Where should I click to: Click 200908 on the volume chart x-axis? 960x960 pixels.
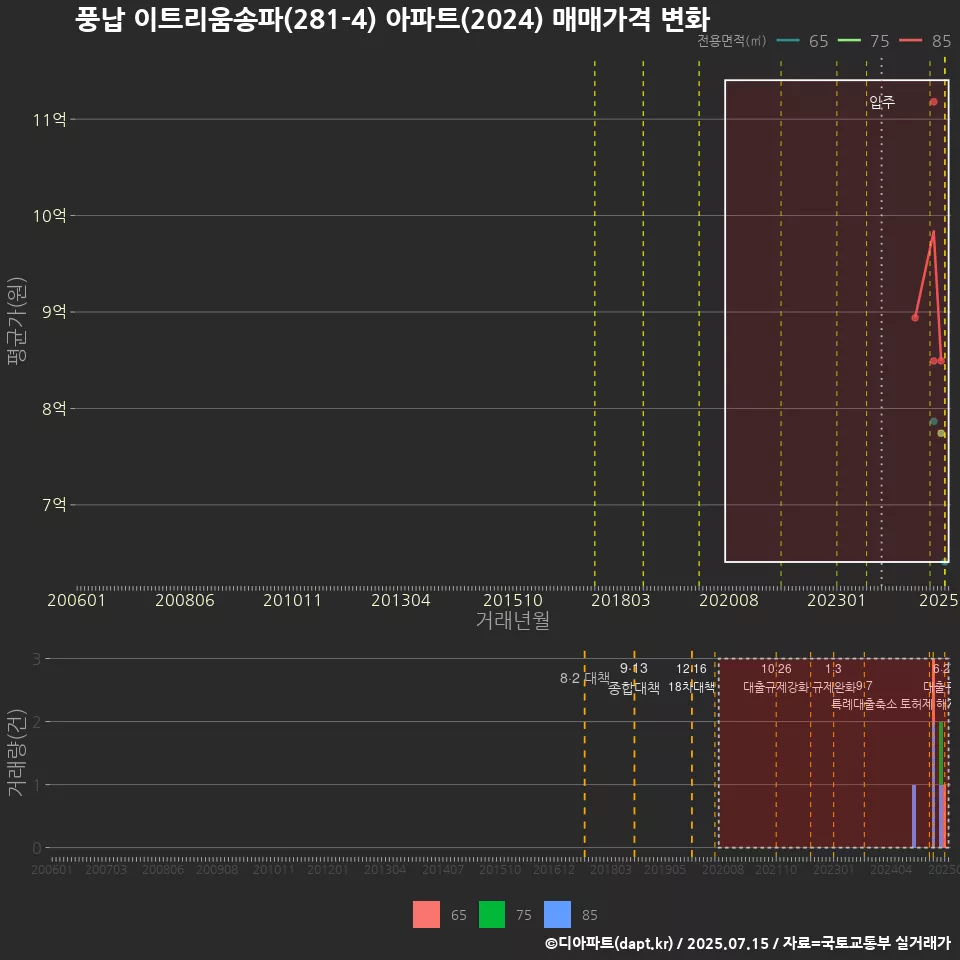coord(217,869)
